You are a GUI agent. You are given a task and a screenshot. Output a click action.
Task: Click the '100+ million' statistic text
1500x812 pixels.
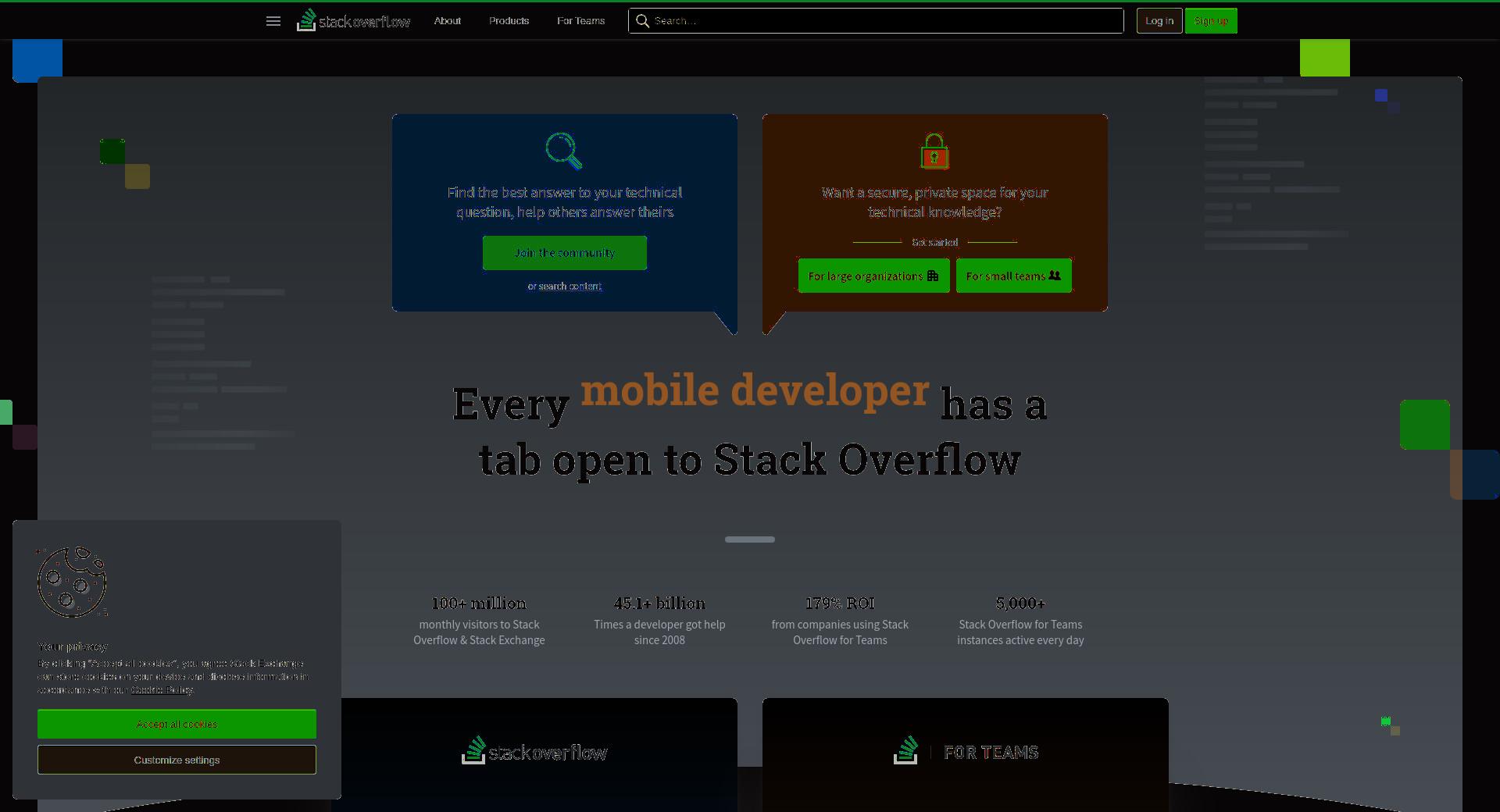pyautogui.click(x=479, y=604)
